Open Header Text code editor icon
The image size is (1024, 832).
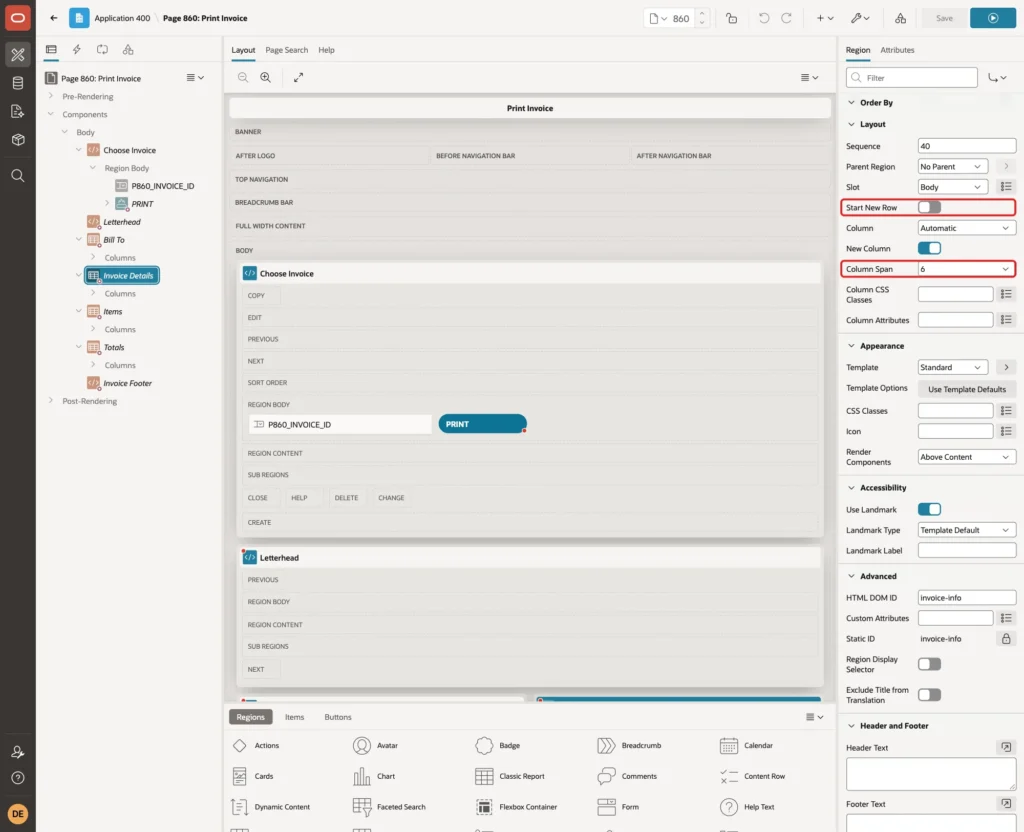1006,747
